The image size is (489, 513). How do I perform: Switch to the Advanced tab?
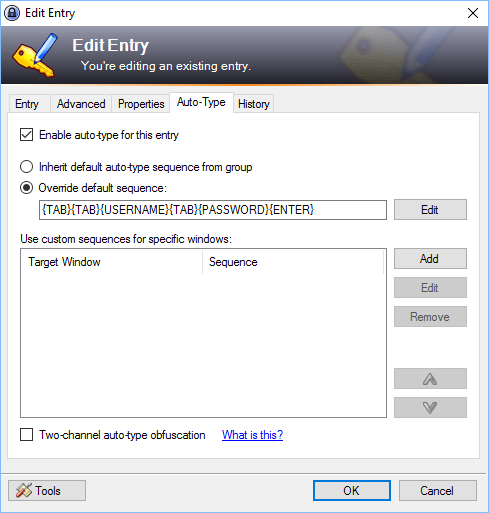(x=81, y=104)
